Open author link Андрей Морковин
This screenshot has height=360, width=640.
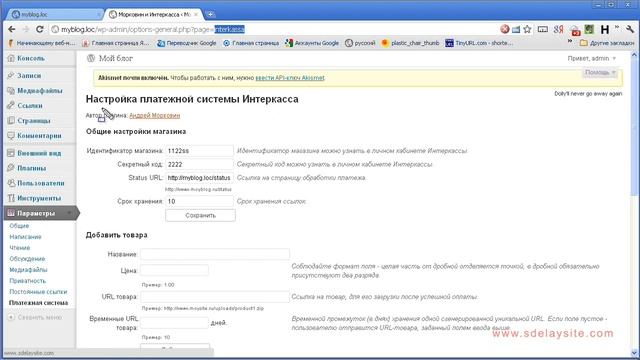154,116
